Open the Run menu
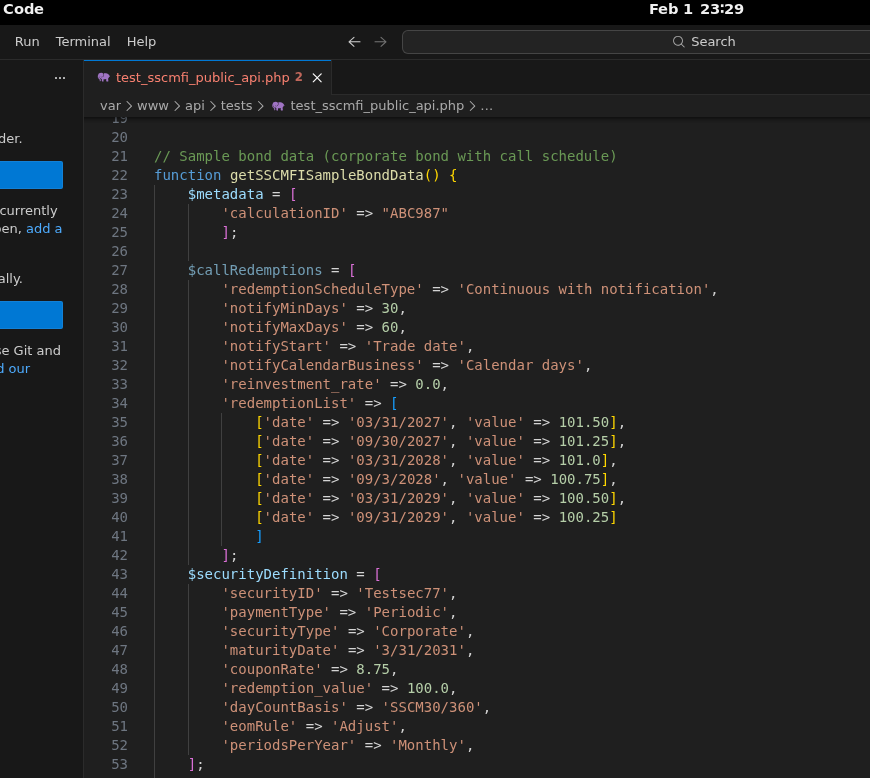The height and width of the screenshot is (778, 870). point(26,41)
